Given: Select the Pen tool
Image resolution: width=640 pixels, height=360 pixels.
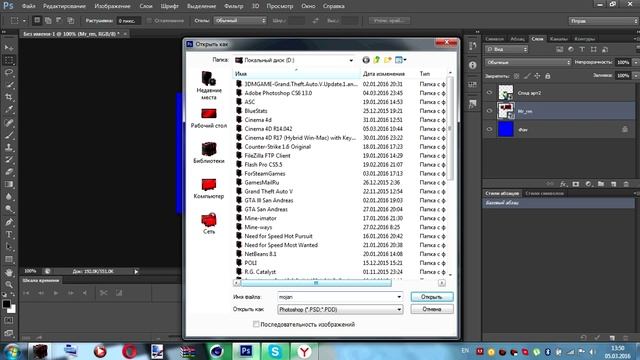Looking at the screenshot, I should point(9,222).
